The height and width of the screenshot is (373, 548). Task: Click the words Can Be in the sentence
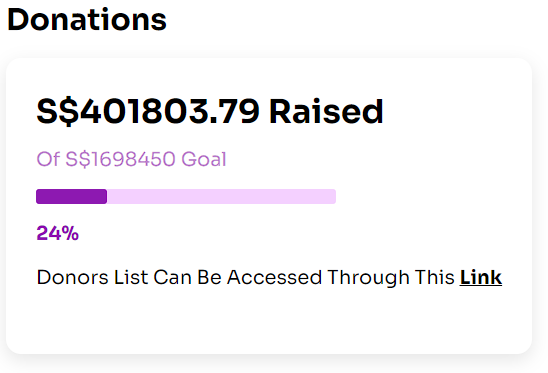coord(188,278)
